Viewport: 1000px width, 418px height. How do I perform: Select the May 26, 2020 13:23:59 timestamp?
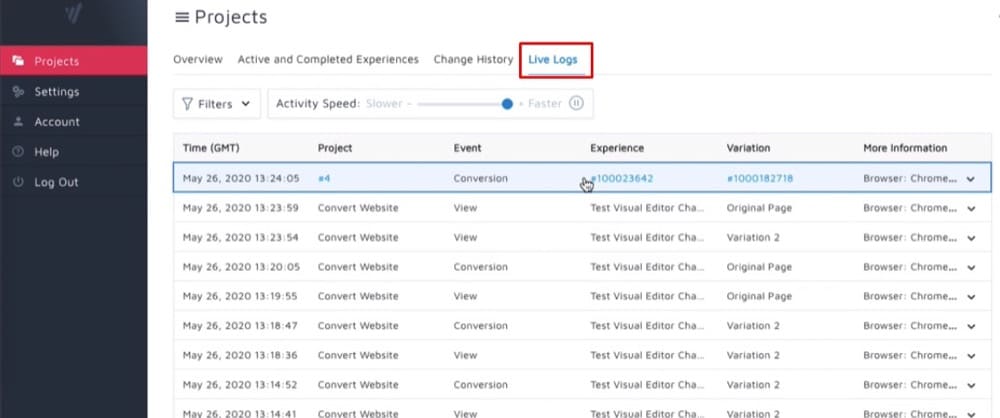[x=241, y=207]
